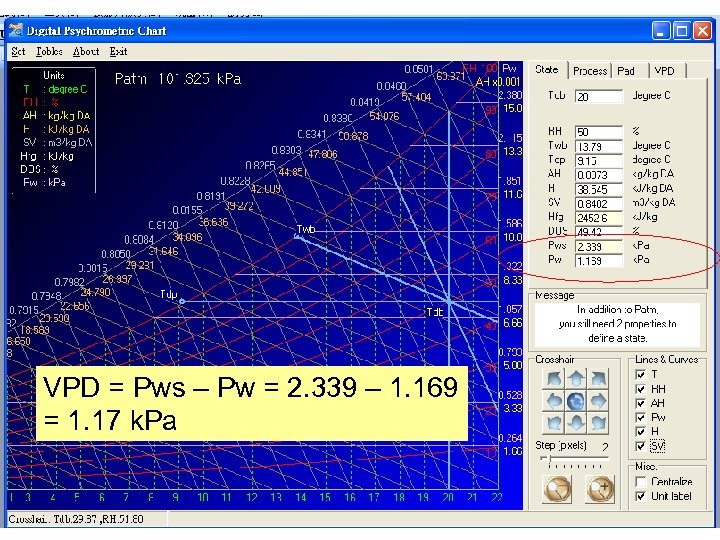Screen dimensions: 720x540
Task: Move crosshair up with the up arrow
Action: pyautogui.click(x=575, y=379)
